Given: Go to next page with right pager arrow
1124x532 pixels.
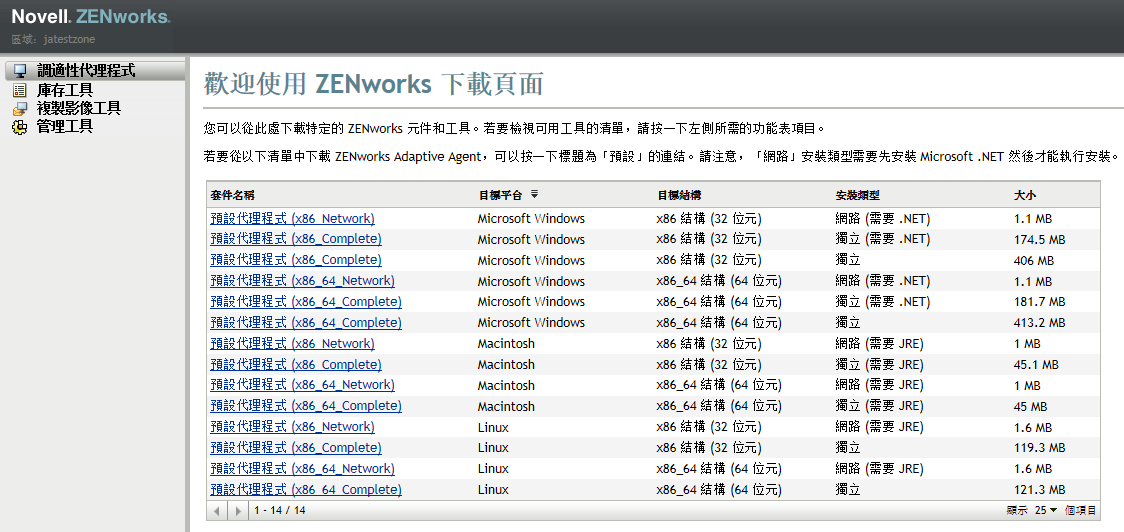Looking at the screenshot, I should [x=238, y=510].
